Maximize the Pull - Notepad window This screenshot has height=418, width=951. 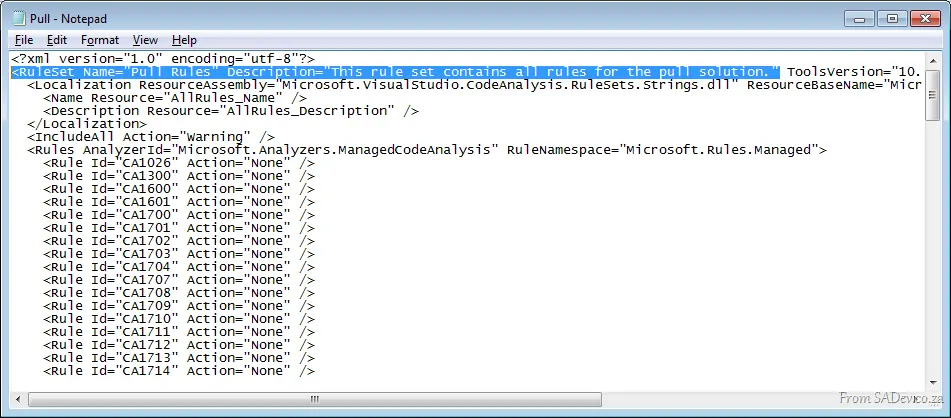(x=892, y=19)
